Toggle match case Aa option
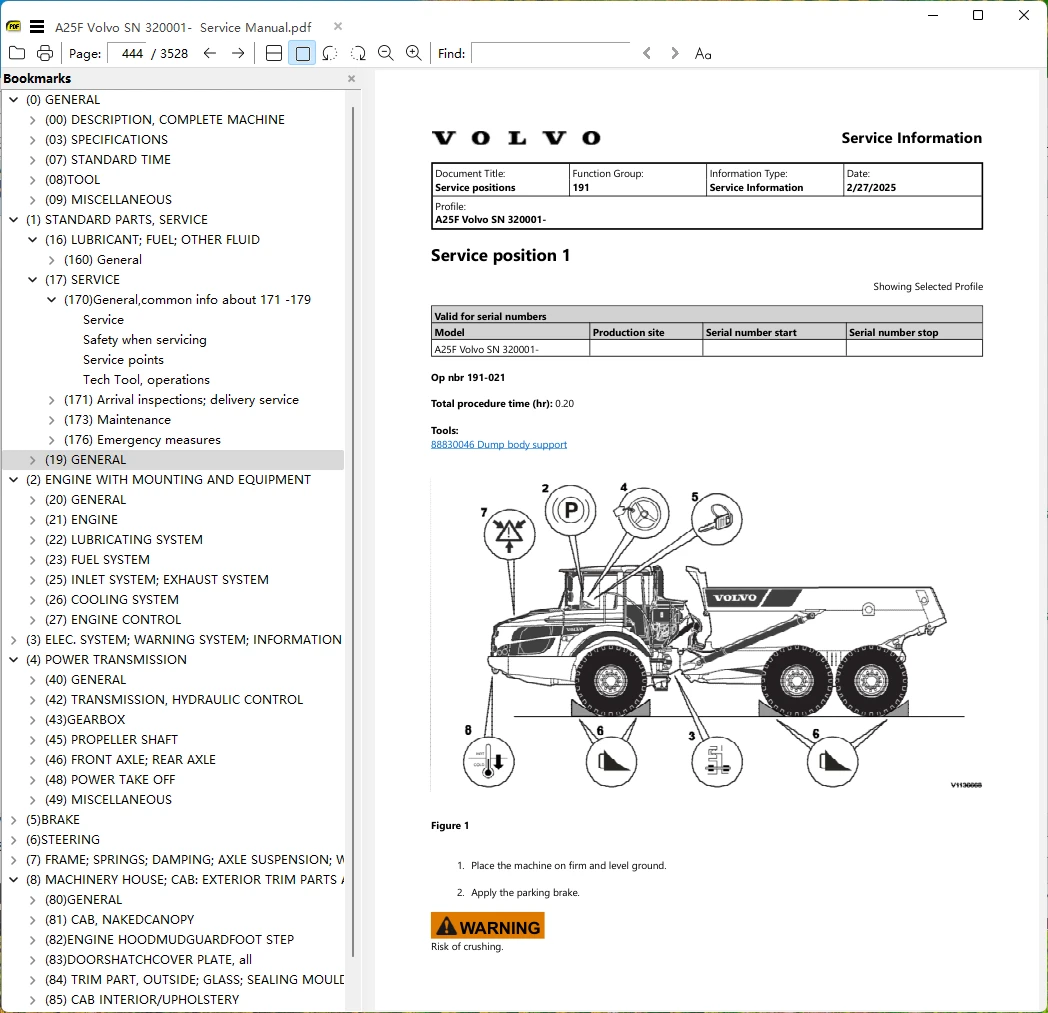The width and height of the screenshot is (1048, 1013). [x=703, y=53]
